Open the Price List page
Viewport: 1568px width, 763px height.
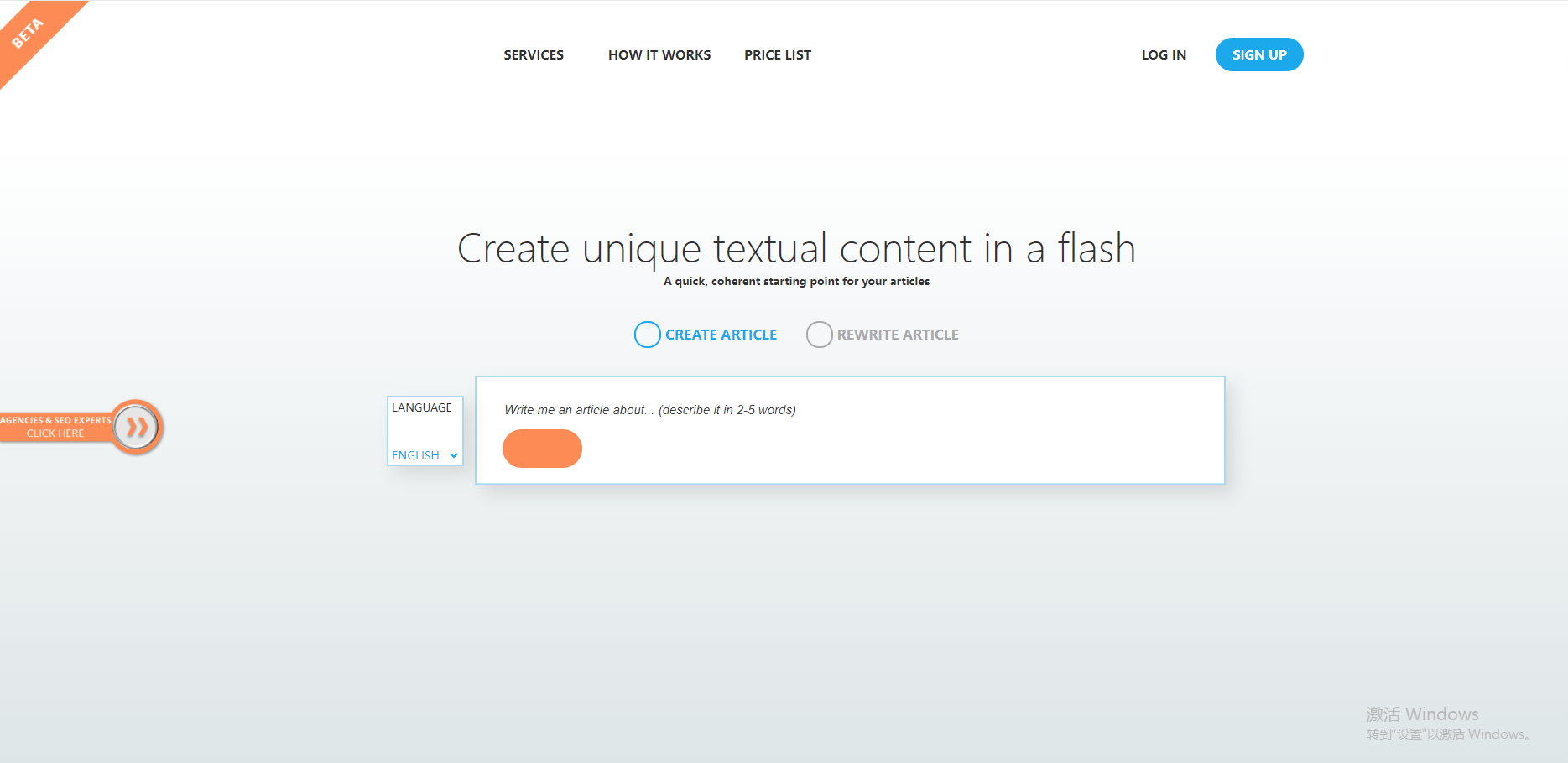pyautogui.click(x=777, y=55)
